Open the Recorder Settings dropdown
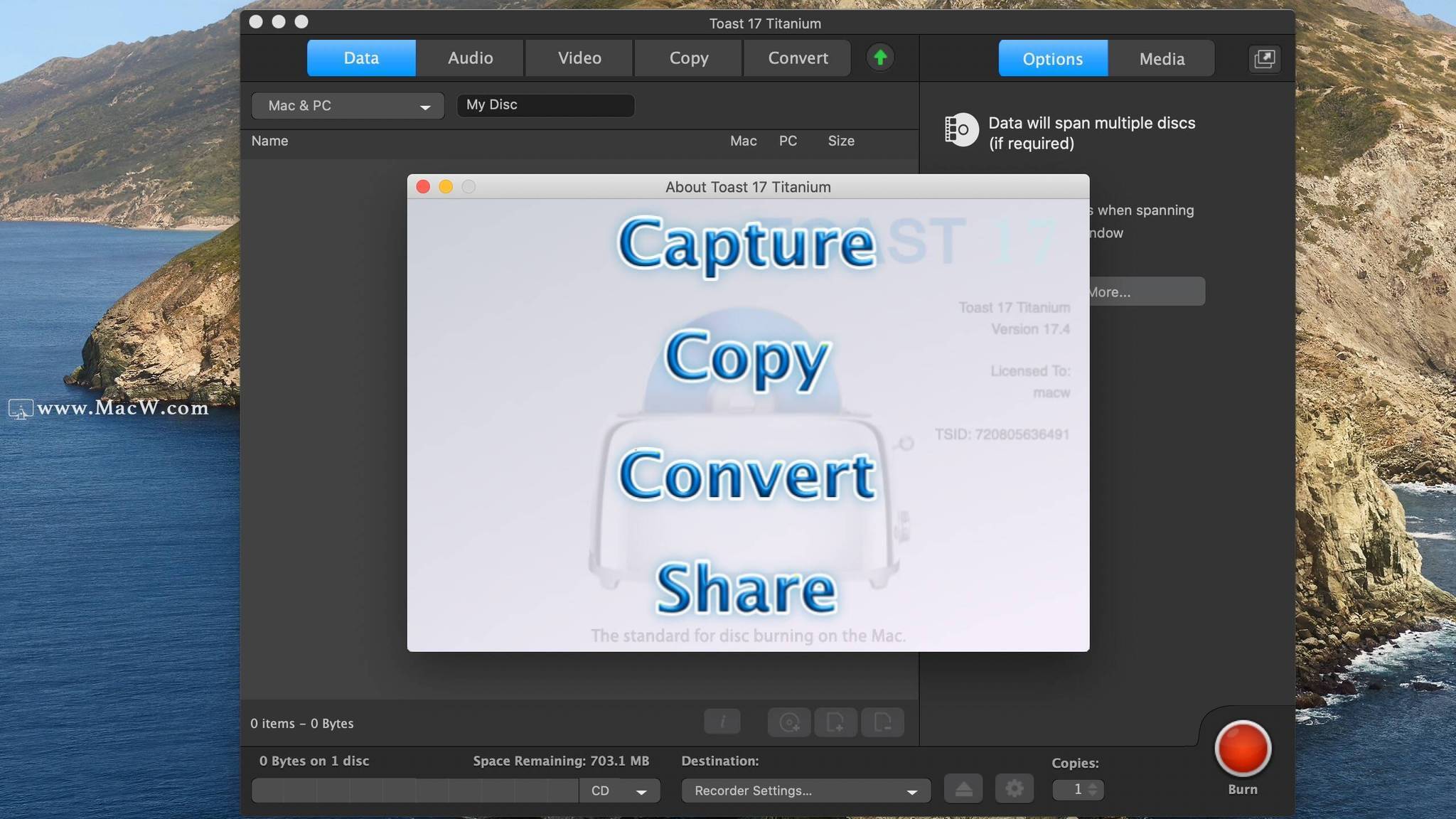1456x819 pixels. (x=806, y=791)
